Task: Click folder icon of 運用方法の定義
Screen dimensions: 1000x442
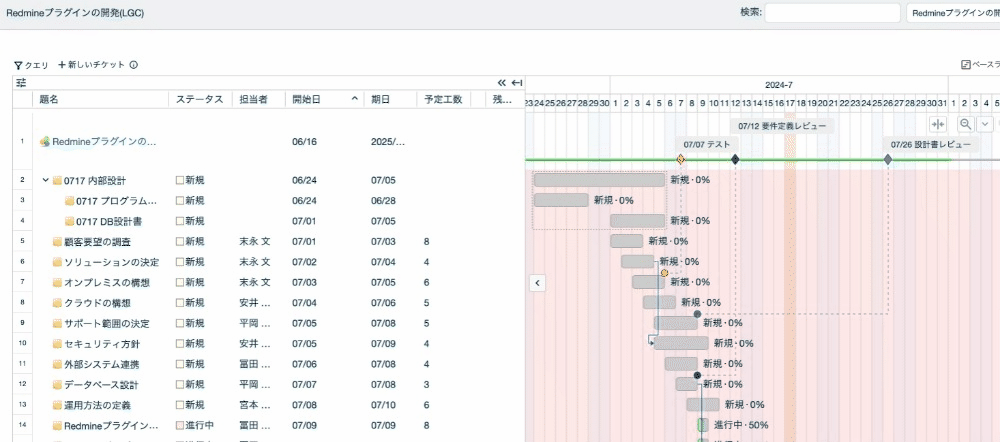Action: [57, 405]
